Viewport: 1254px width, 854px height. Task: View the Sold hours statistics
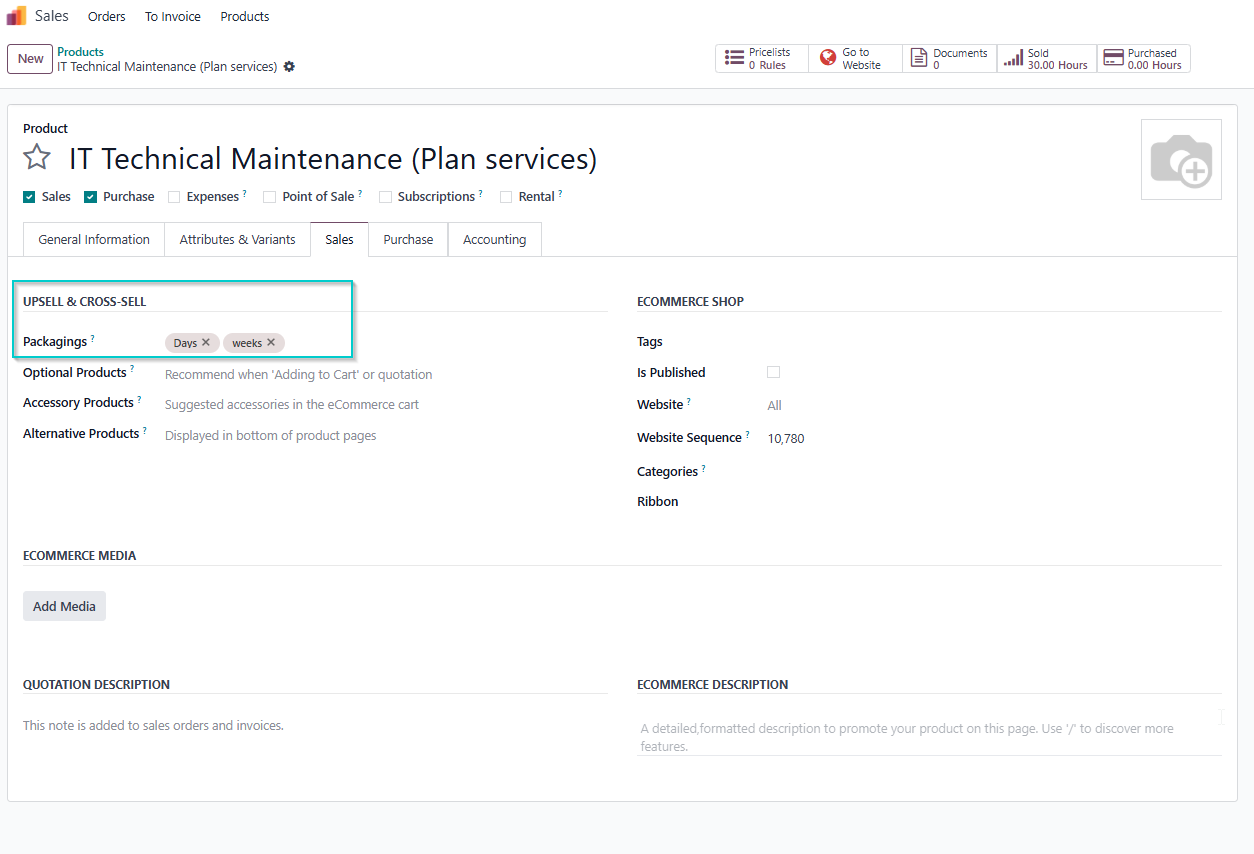point(1046,59)
